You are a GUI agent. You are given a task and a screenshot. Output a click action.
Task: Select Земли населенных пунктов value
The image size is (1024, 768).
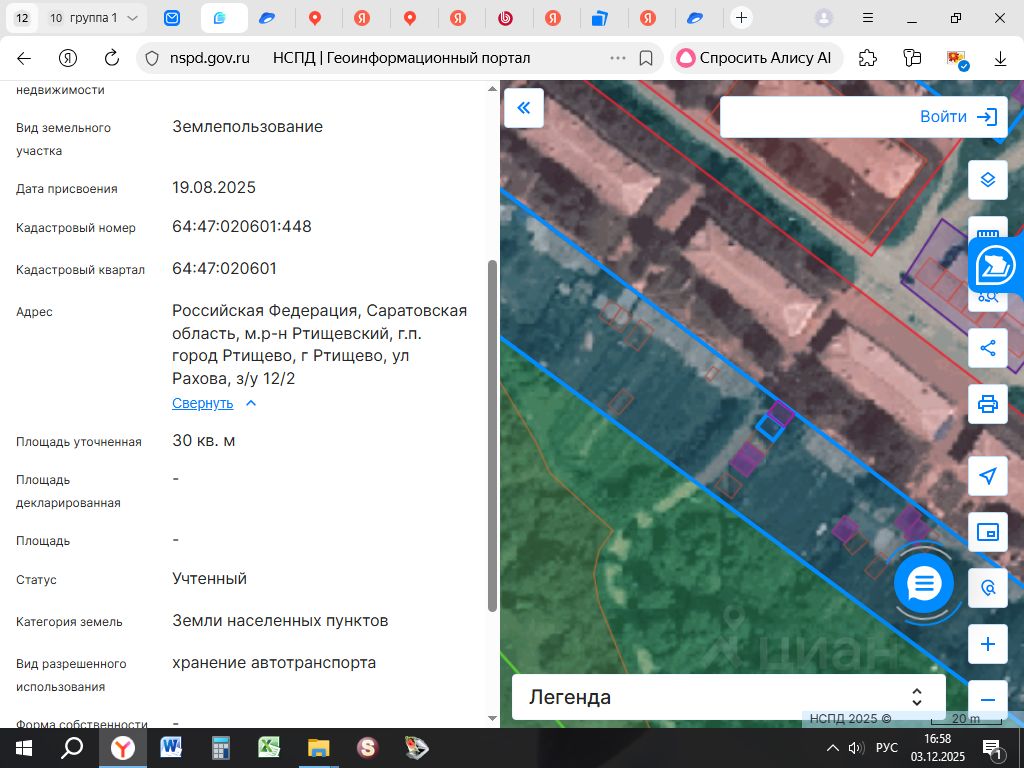tap(280, 620)
